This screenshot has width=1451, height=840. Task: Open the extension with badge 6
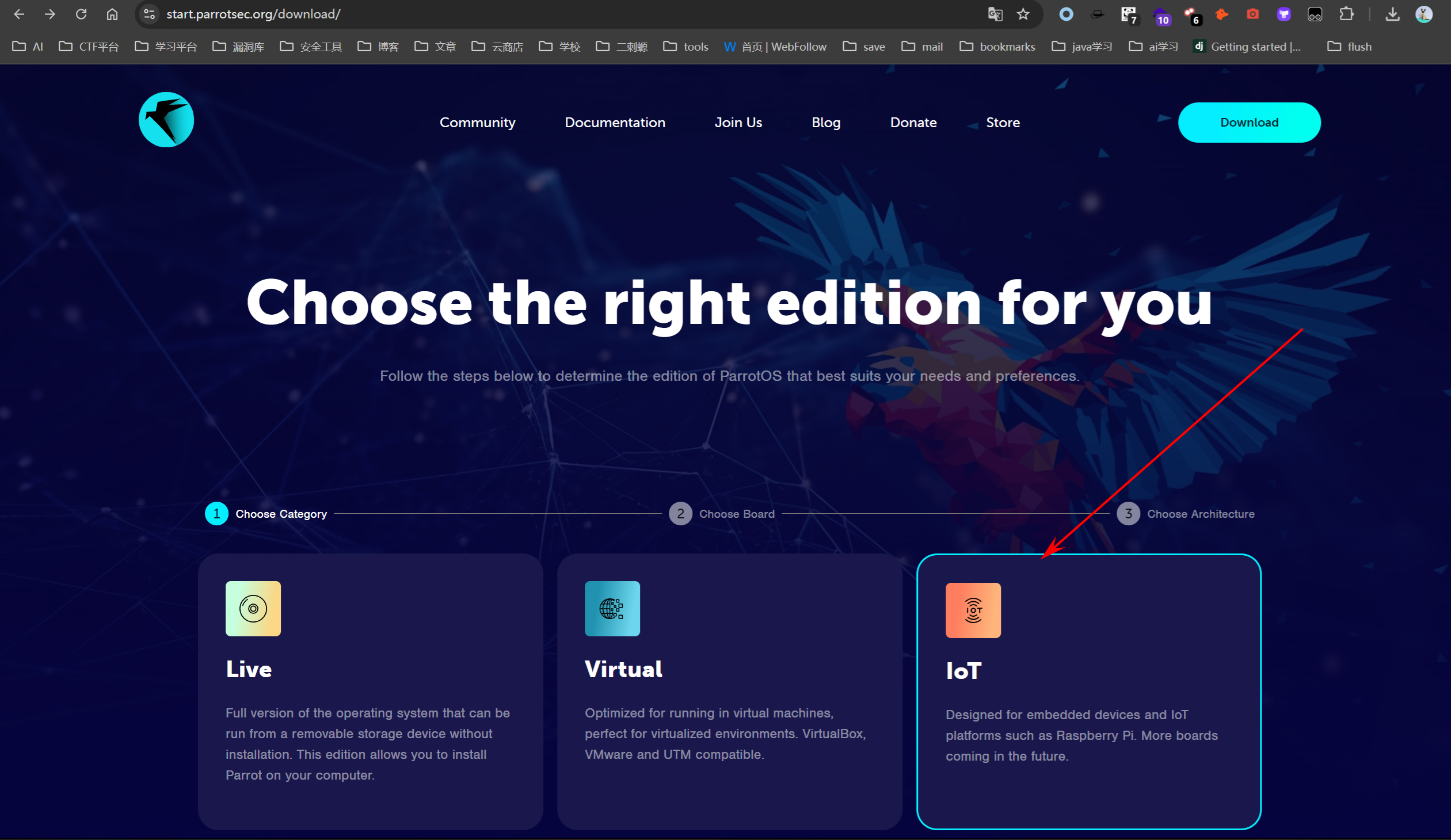1192,16
